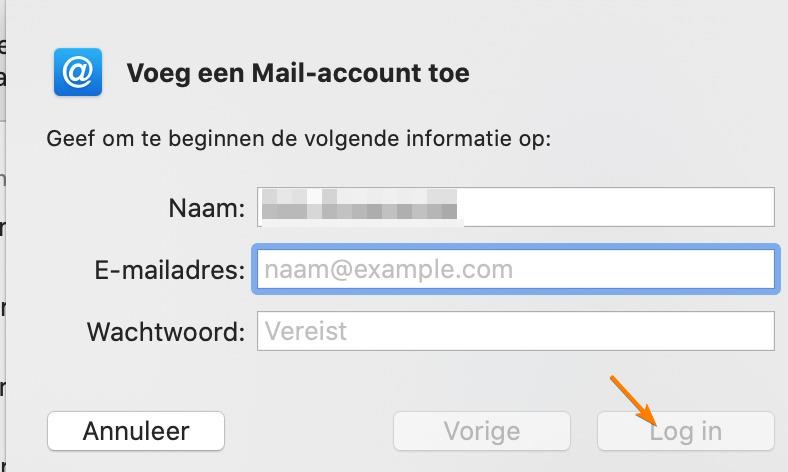Cancel with the Annuleer button
This screenshot has height=472, width=788.
[x=136, y=431]
